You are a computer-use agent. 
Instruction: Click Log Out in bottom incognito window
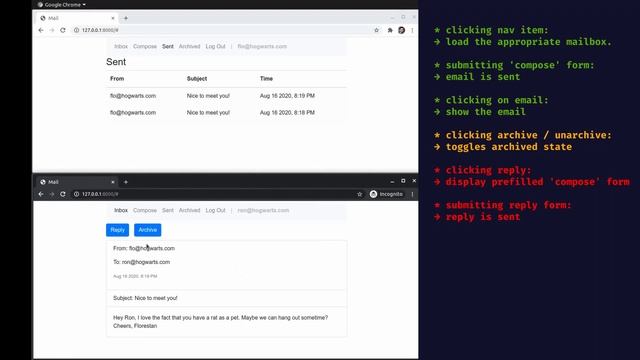pyautogui.click(x=216, y=210)
